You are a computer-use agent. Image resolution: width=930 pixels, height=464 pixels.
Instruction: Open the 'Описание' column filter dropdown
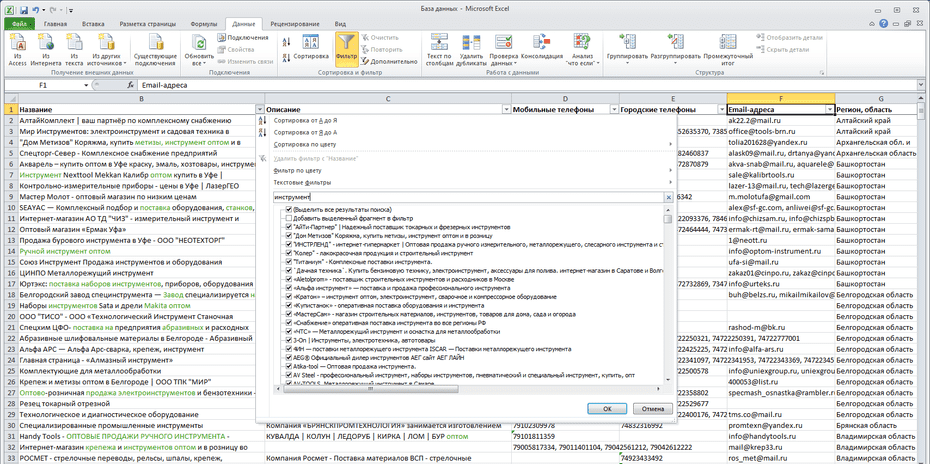tap(506, 110)
